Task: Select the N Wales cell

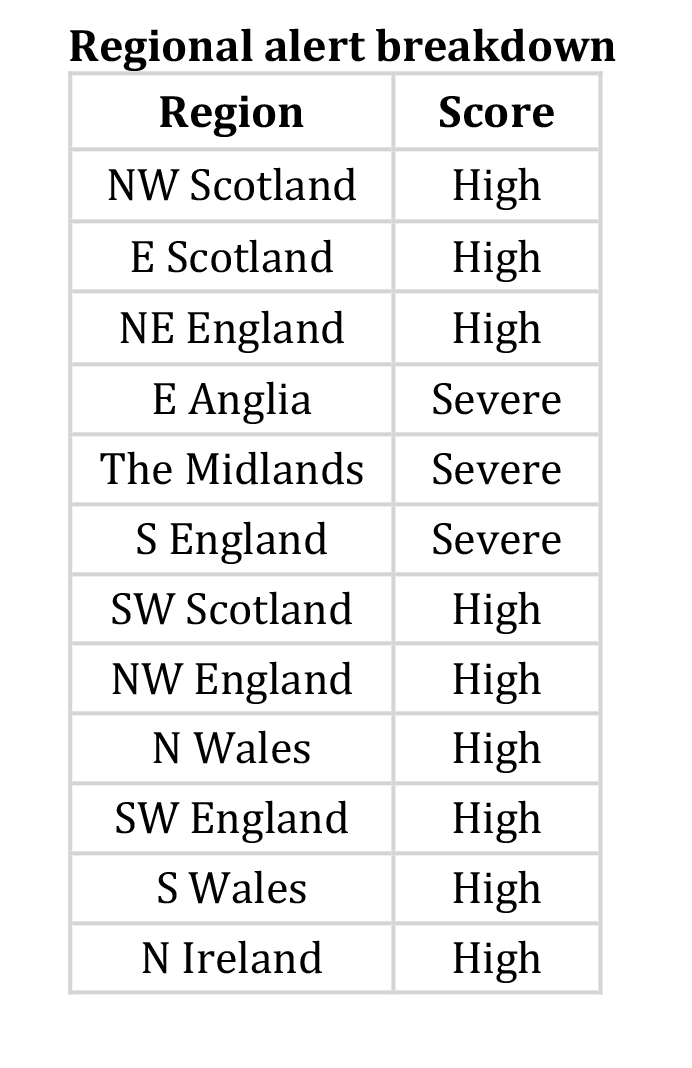Action: click(232, 749)
